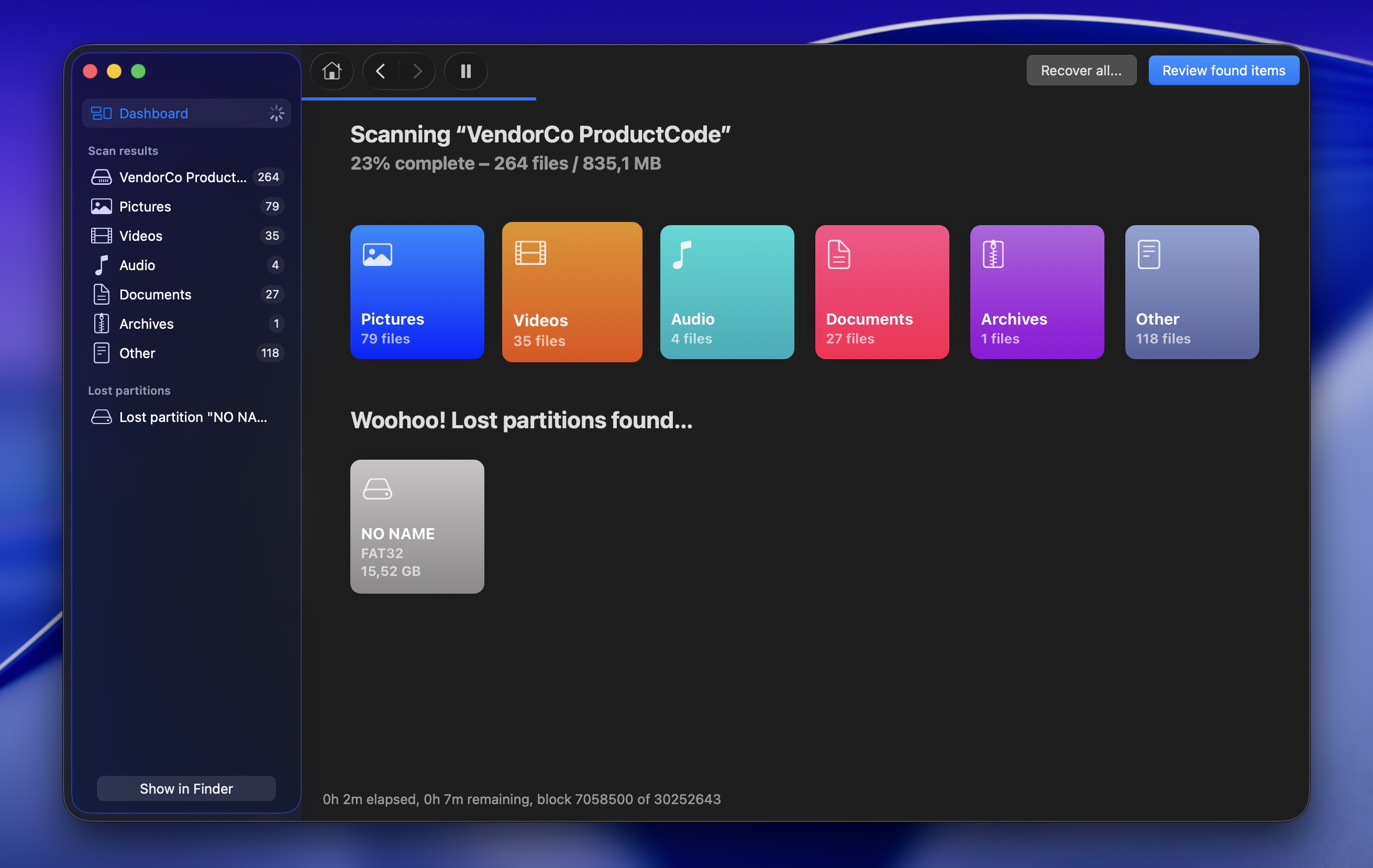The width and height of the screenshot is (1373, 868).
Task: Click the Scanning "VendorCo ProductCode" heading
Action: (540, 135)
